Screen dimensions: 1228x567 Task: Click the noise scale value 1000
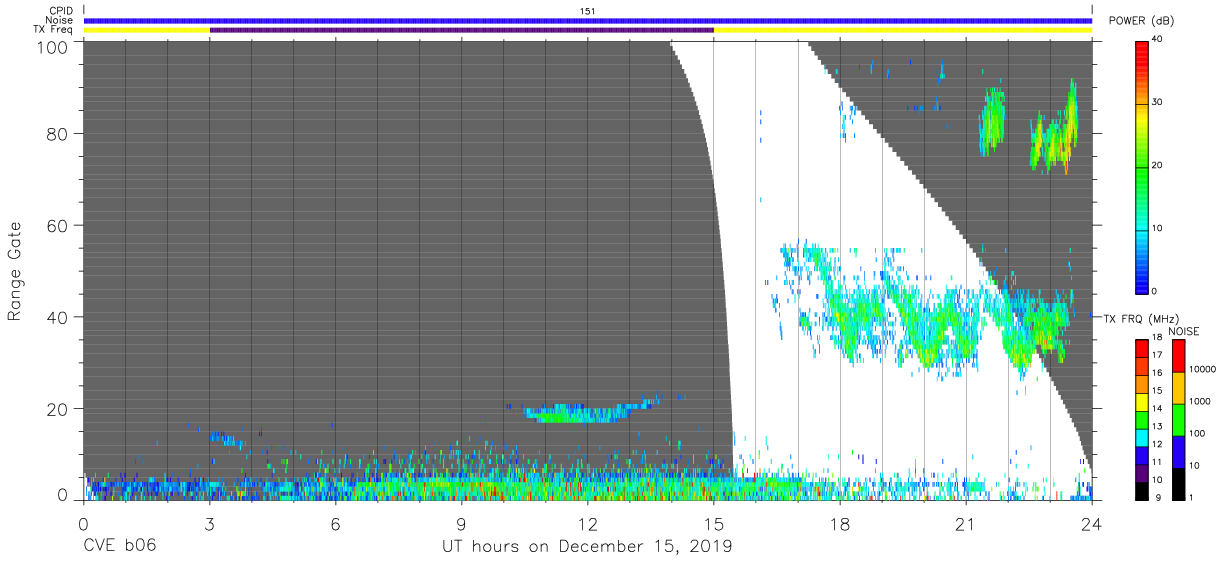pos(1200,402)
